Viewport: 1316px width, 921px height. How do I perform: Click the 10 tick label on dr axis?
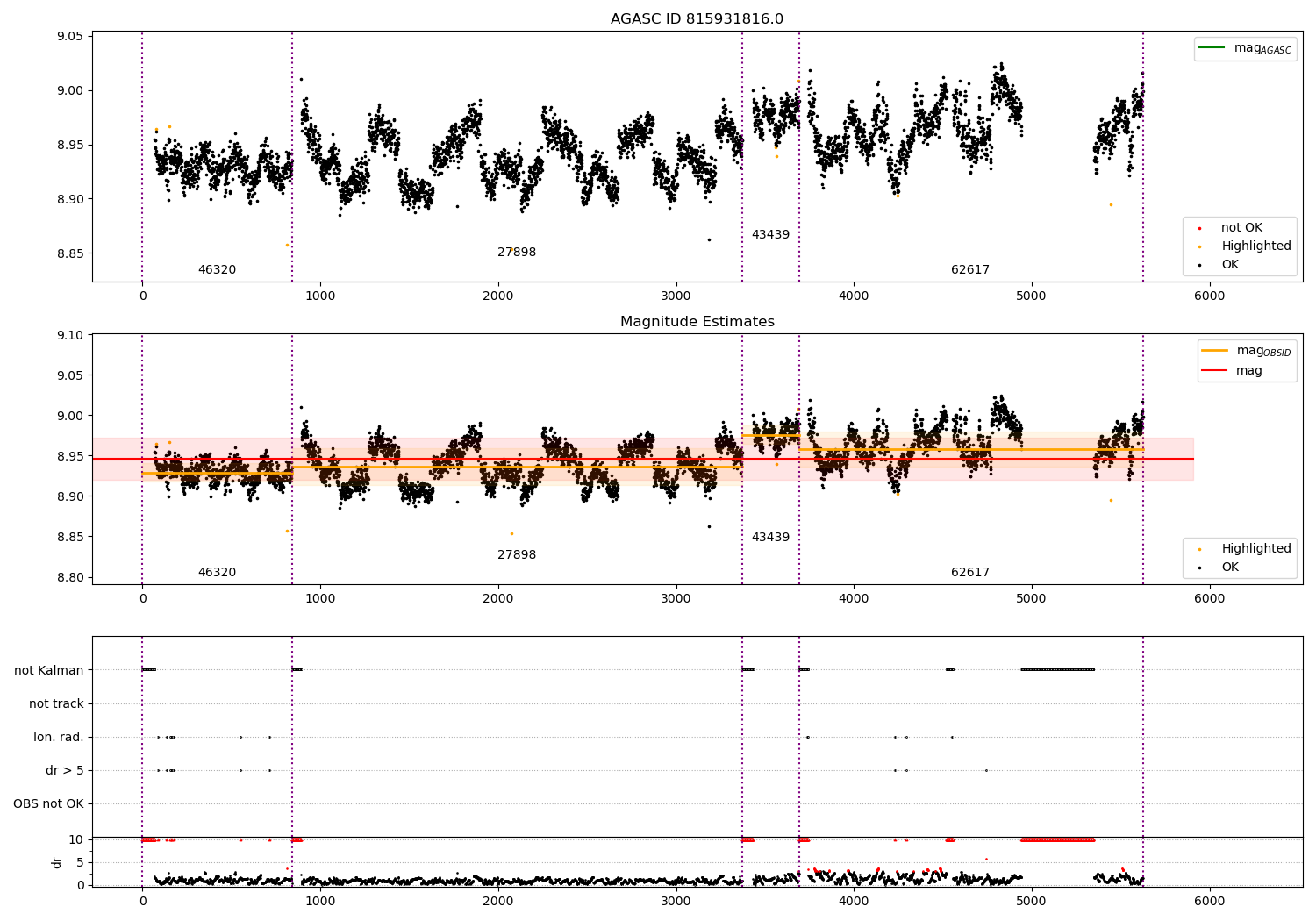77,840
